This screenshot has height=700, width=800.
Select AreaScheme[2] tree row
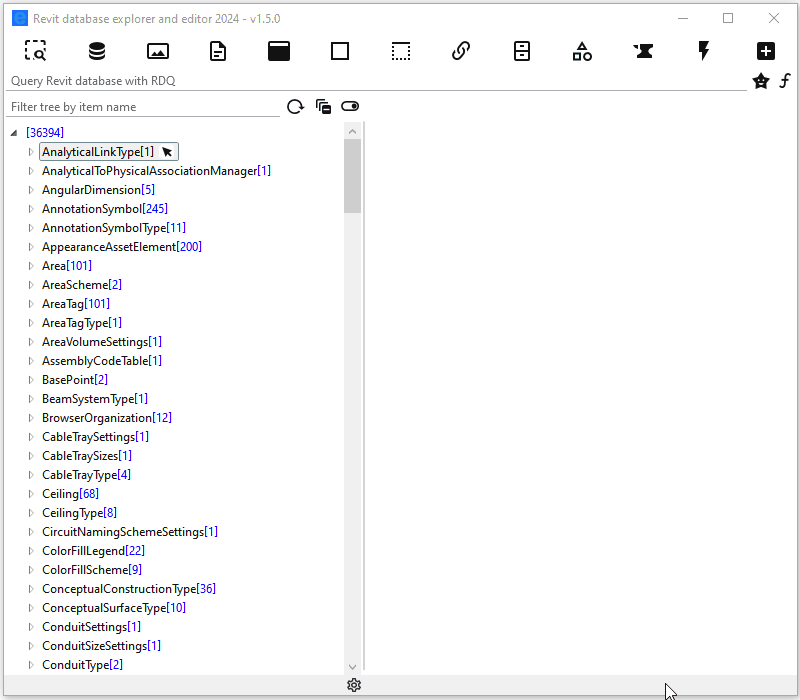pyautogui.click(x=82, y=285)
